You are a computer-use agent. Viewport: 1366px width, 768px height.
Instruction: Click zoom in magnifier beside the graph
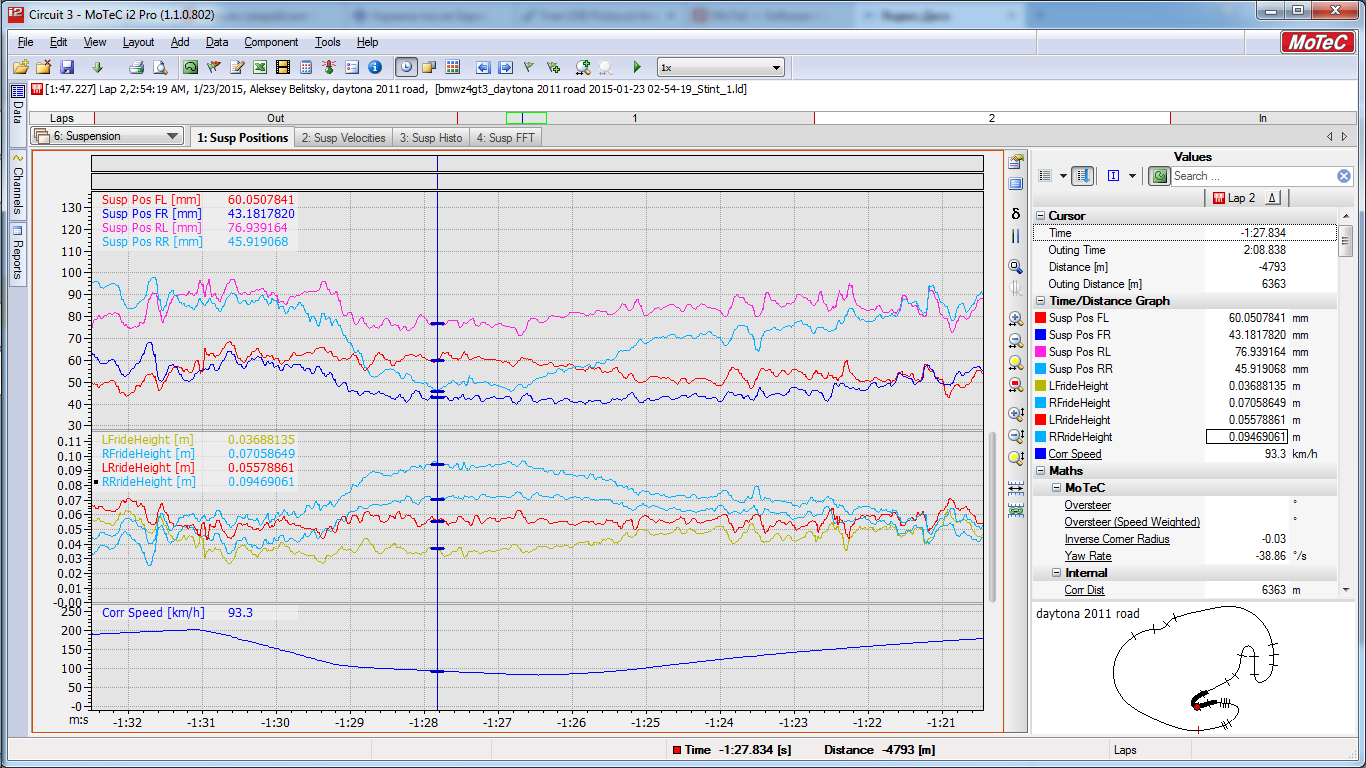point(1016,319)
